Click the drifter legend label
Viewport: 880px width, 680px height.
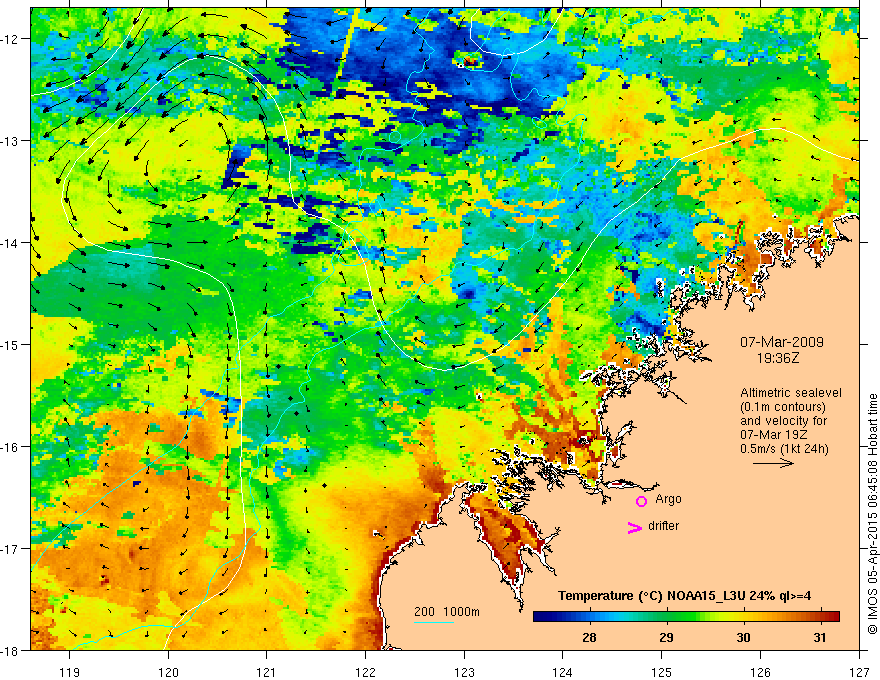[x=663, y=526]
